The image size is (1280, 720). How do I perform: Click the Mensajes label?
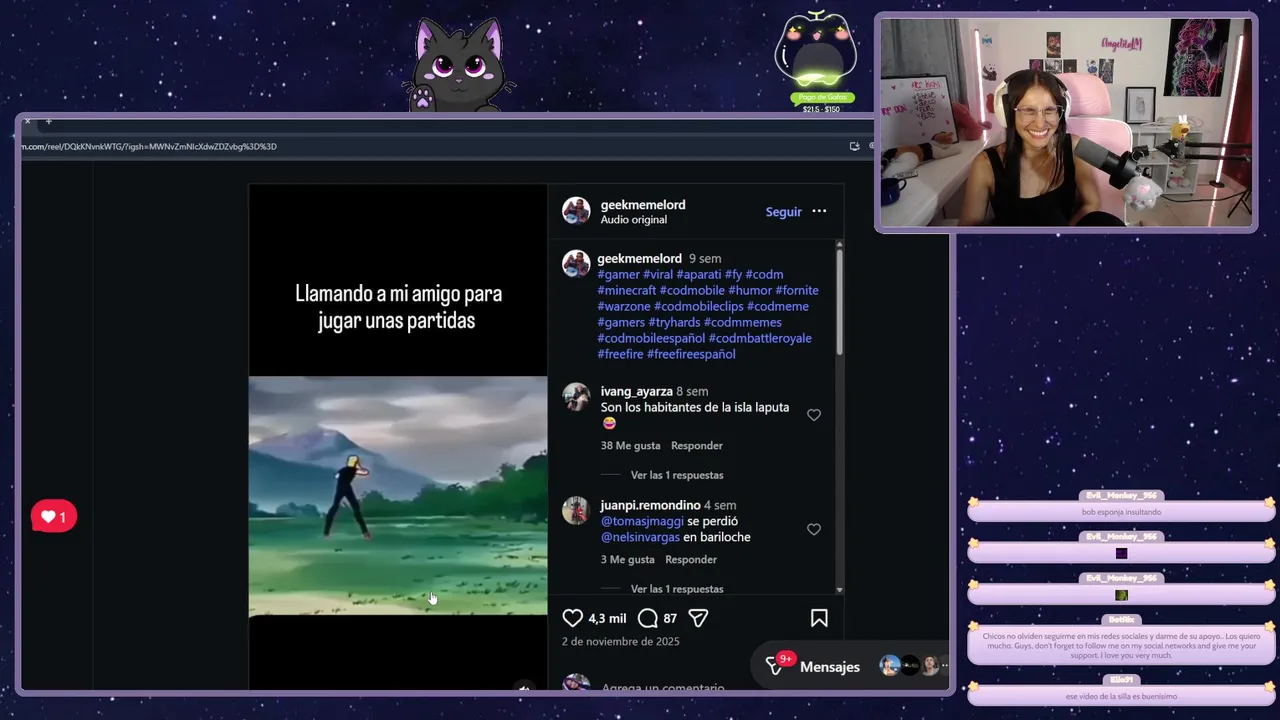pos(830,666)
